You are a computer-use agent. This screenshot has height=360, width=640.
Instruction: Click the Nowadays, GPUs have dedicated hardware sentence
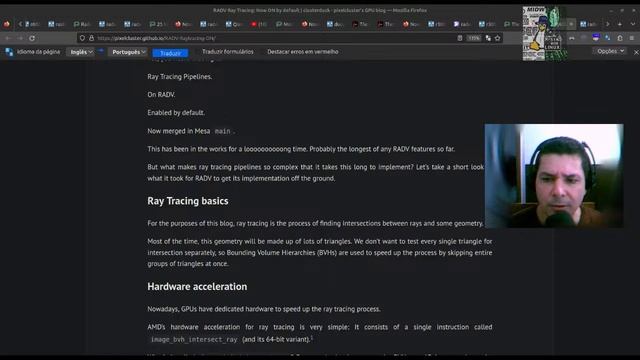(264, 309)
